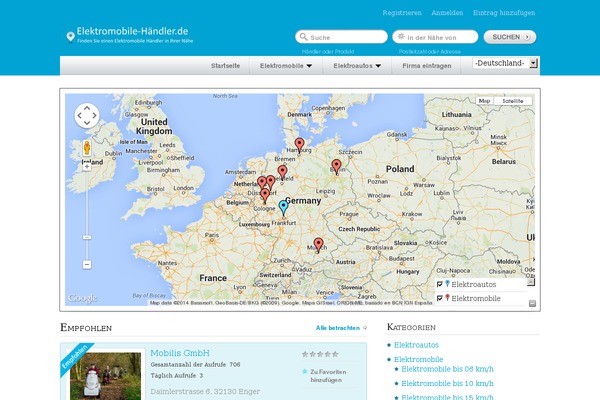
Task: Toggle the Elektromobile checkbox in map legend
Action: (440, 298)
